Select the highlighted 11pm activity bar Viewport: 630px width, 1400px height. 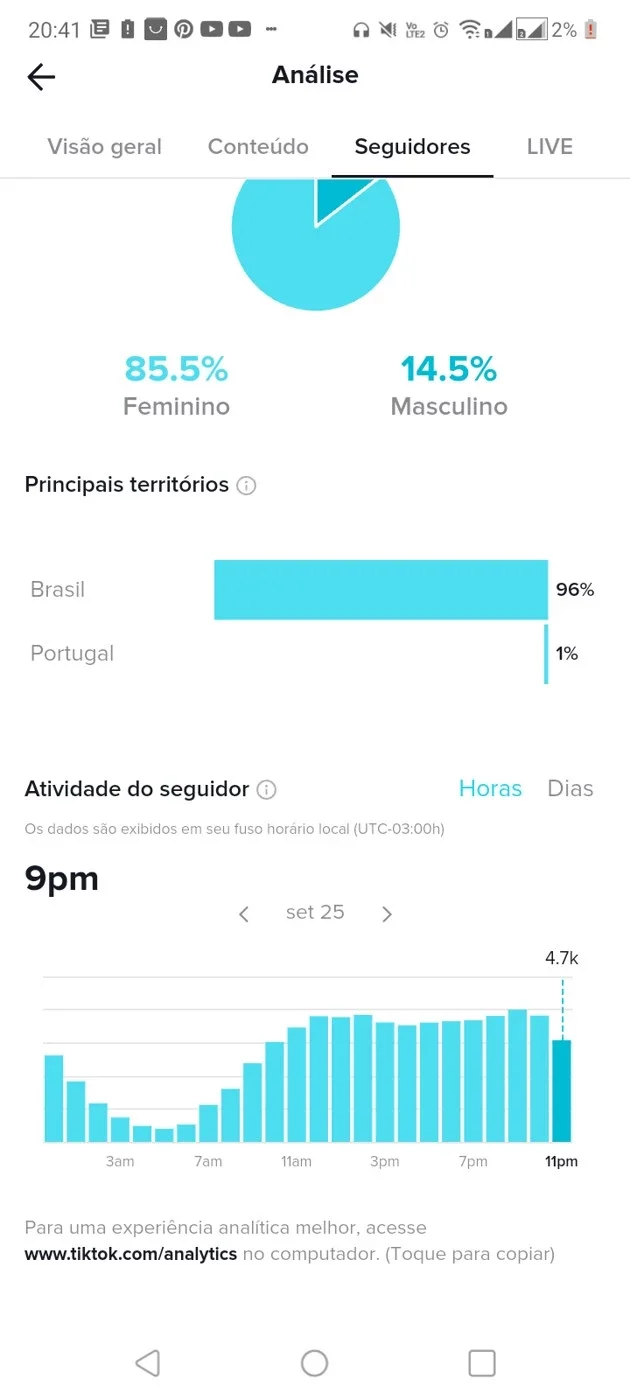(x=561, y=1091)
